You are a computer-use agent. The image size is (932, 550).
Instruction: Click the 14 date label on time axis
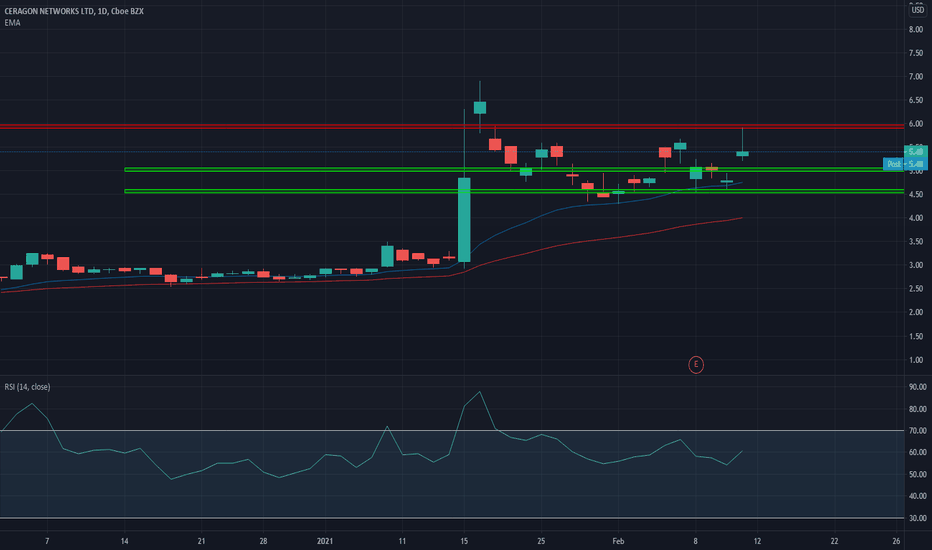(x=124, y=541)
